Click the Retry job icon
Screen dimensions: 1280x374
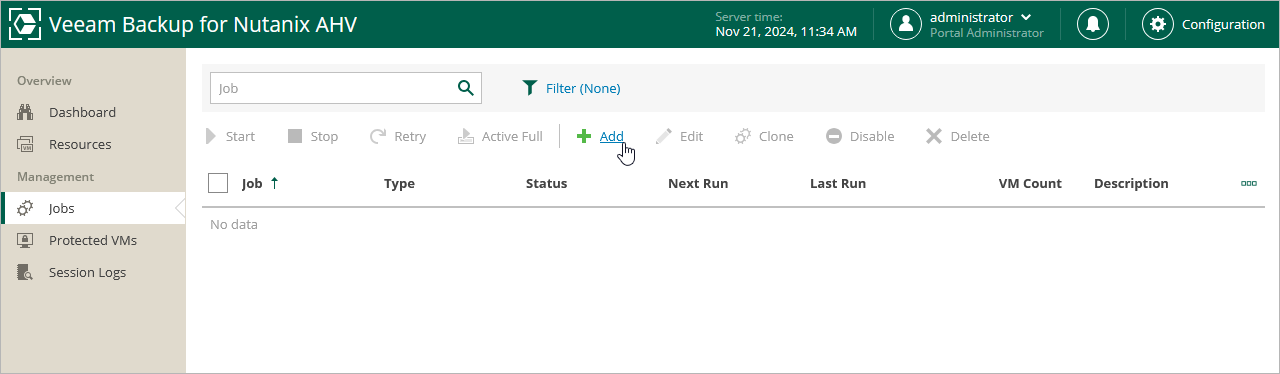(378, 136)
